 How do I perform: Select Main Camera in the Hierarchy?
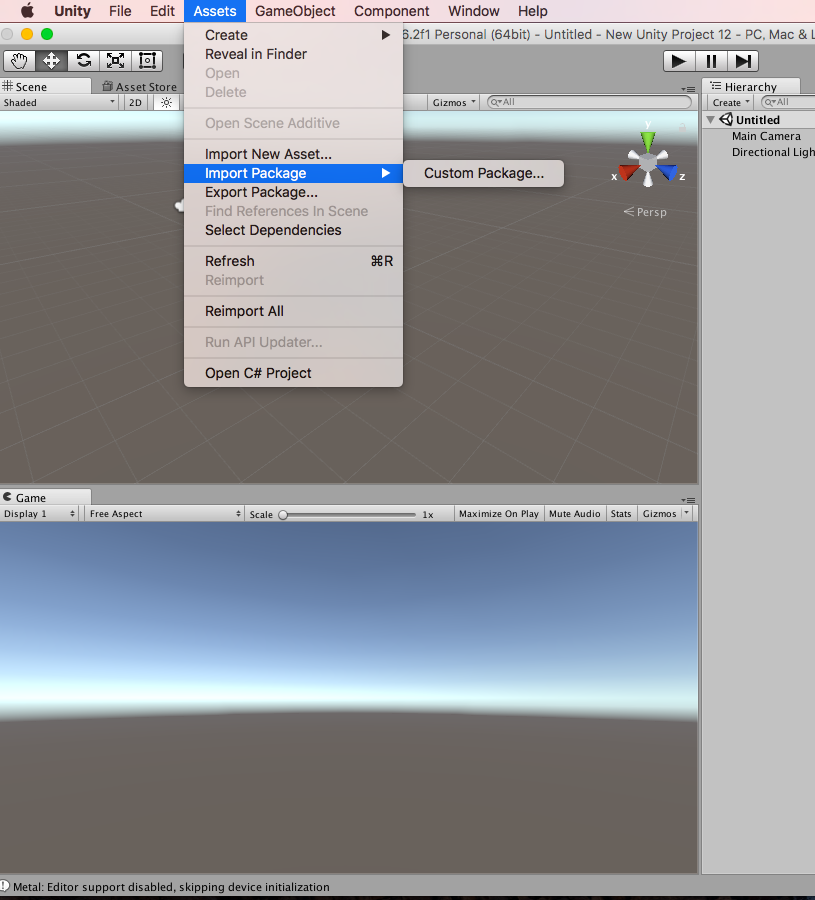766,136
